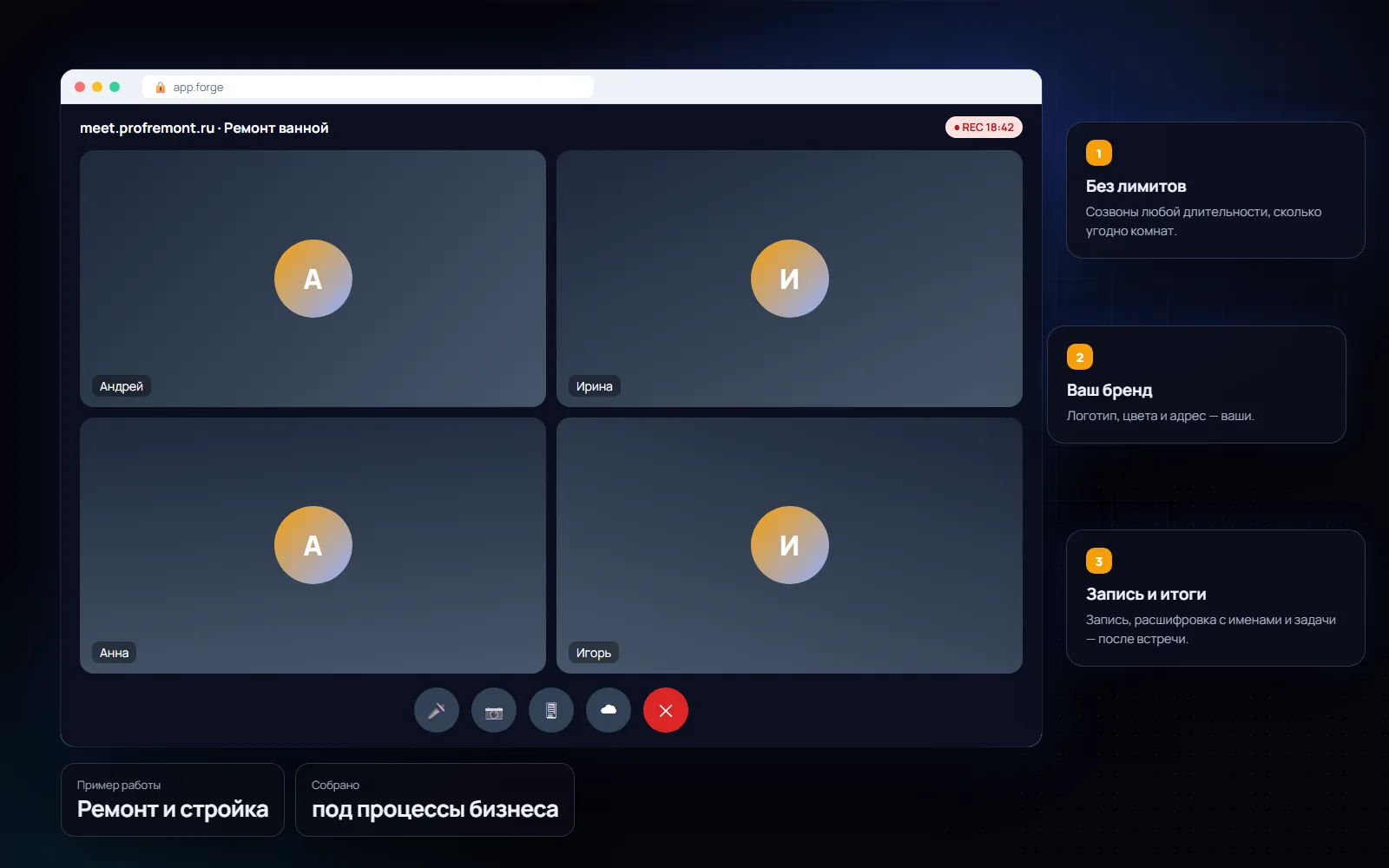1389x868 pixels.
Task: Click the text Логотип, цвета и адрес — ваши
Action: tap(1161, 416)
